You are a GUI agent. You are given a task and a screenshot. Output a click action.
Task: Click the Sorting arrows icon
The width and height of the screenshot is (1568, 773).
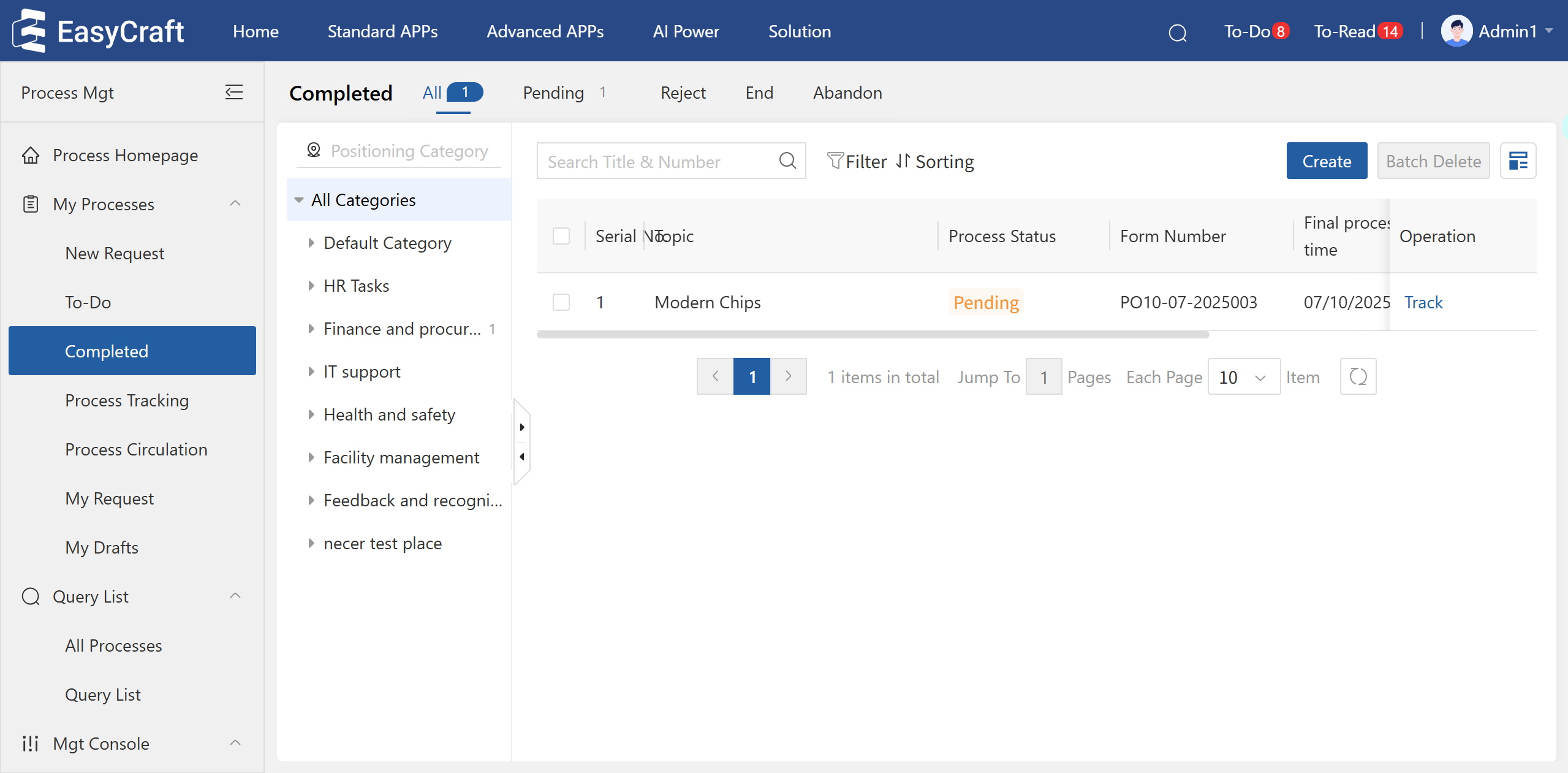[x=903, y=161]
